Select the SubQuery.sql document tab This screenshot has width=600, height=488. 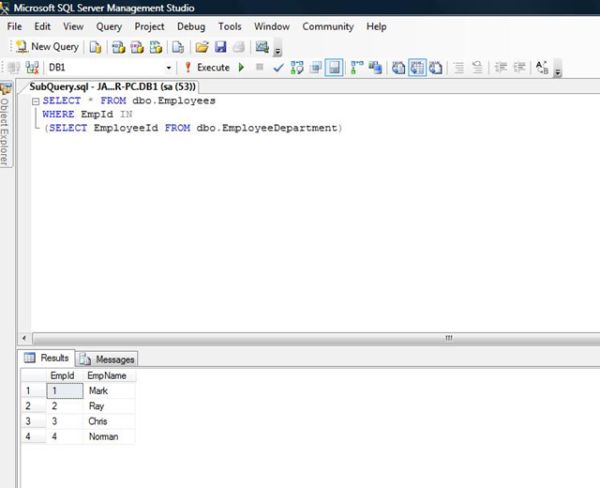[112, 87]
